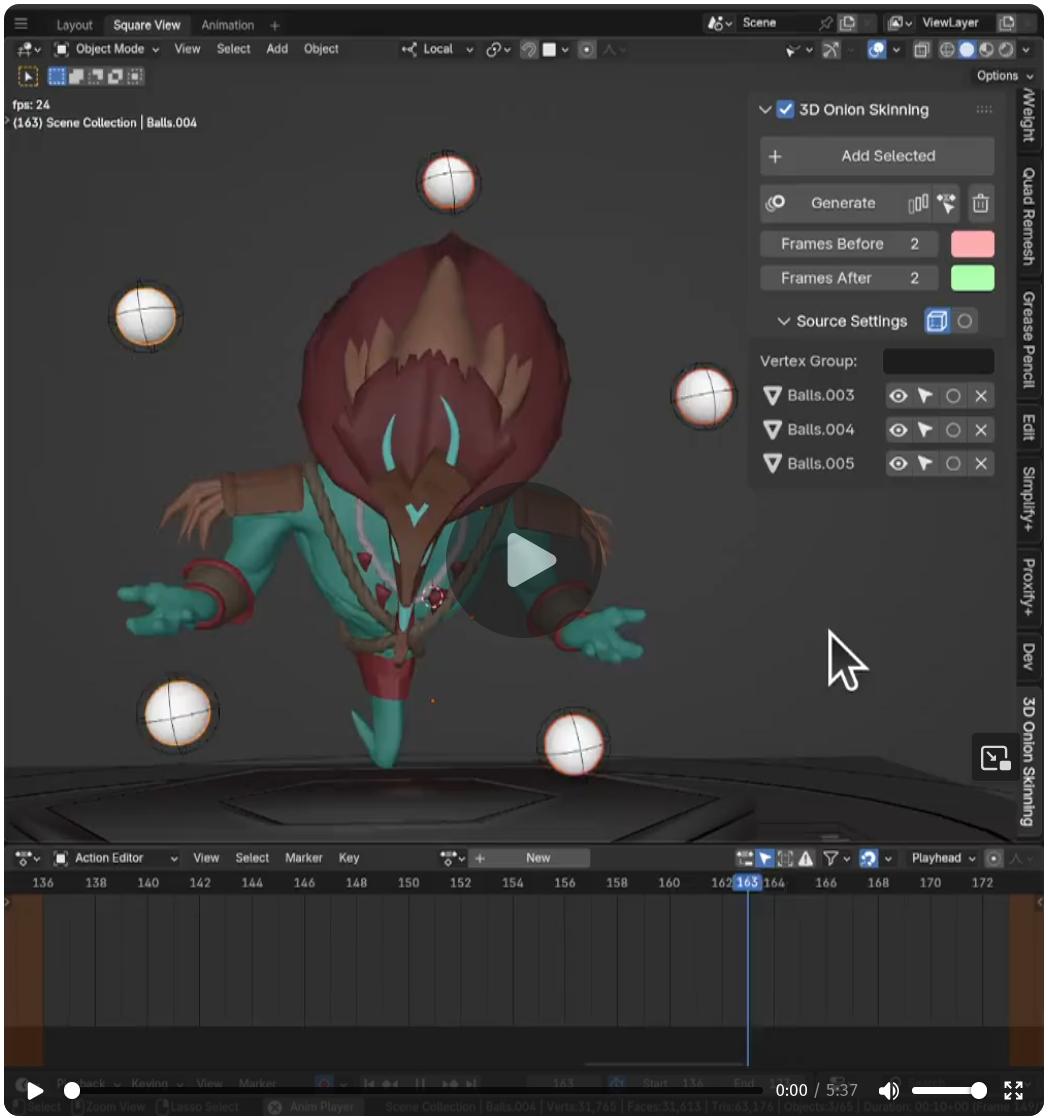Switch to rendered shading icon
The width and height of the screenshot is (1048, 1118).
[1006, 50]
